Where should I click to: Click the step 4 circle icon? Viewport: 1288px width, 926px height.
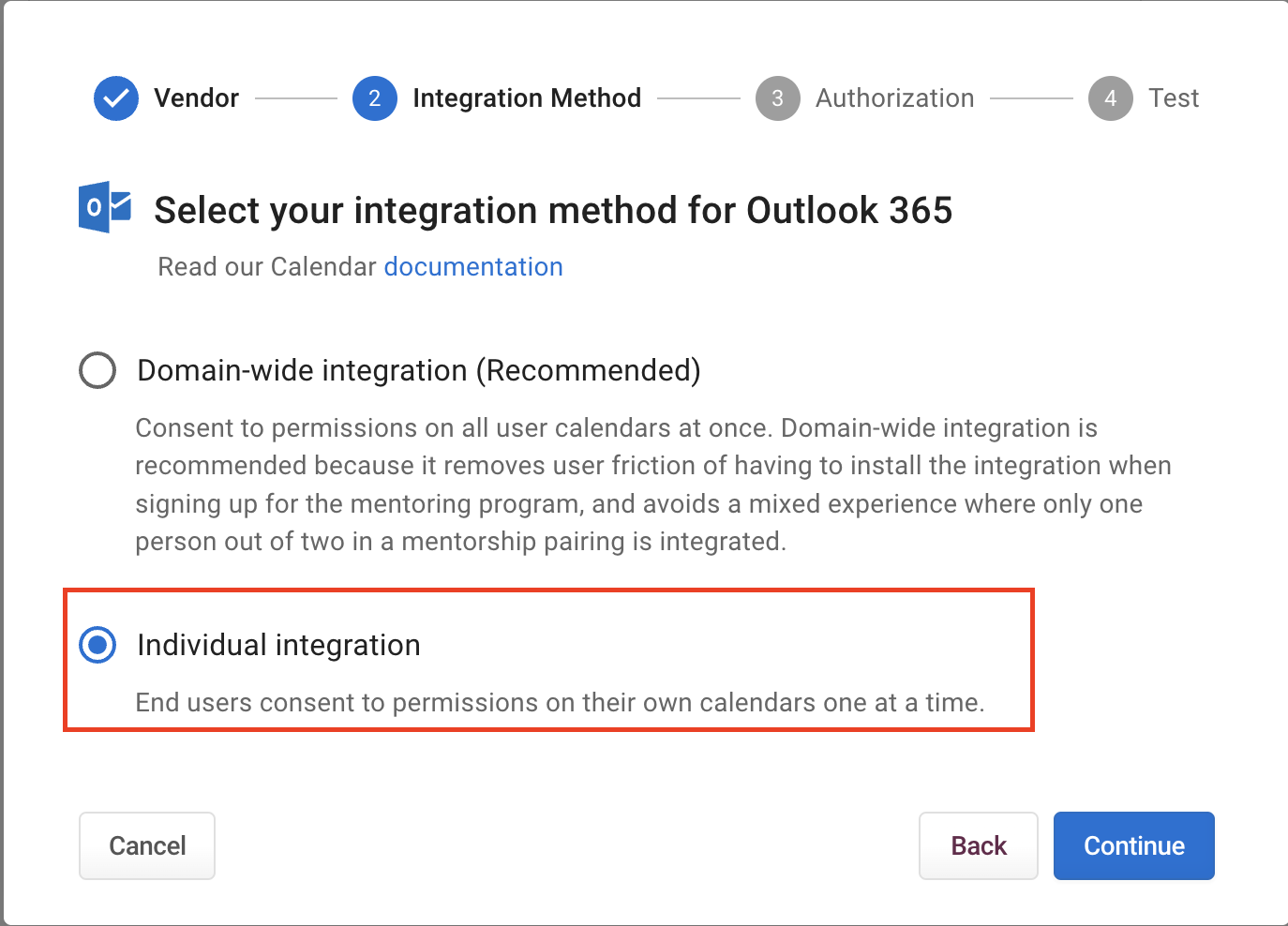(1110, 98)
